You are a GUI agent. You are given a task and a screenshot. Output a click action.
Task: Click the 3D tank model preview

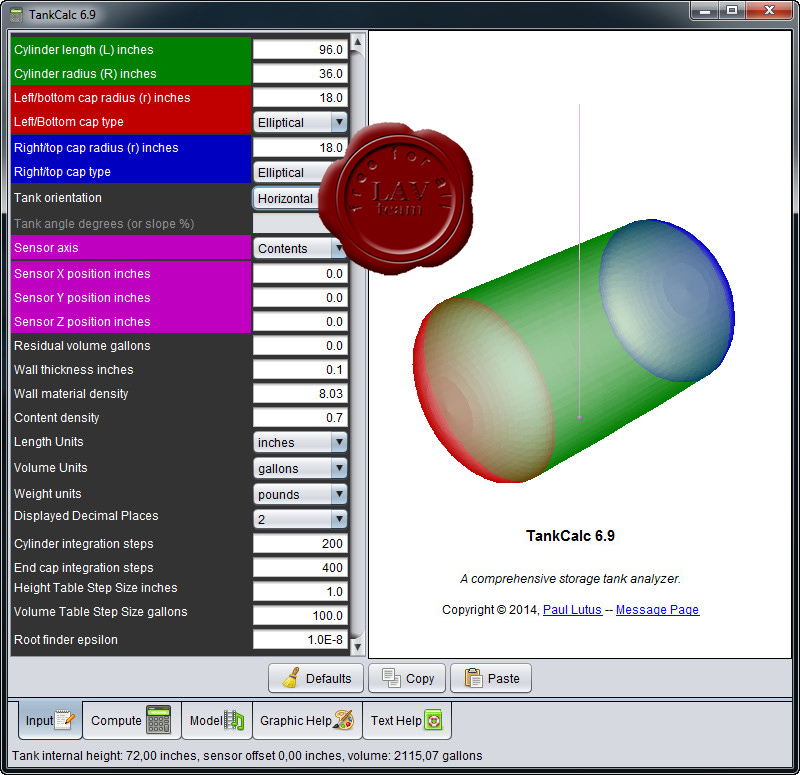573,351
